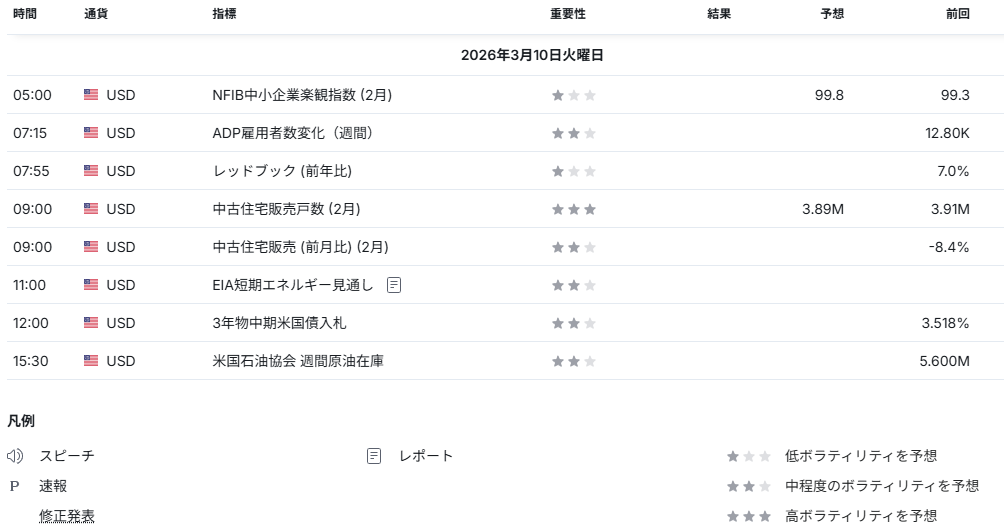Click the three-star rating for 中古住宅販売戸数
Viewport: 1004px width, 529px height.
pyautogui.click(x=573, y=209)
